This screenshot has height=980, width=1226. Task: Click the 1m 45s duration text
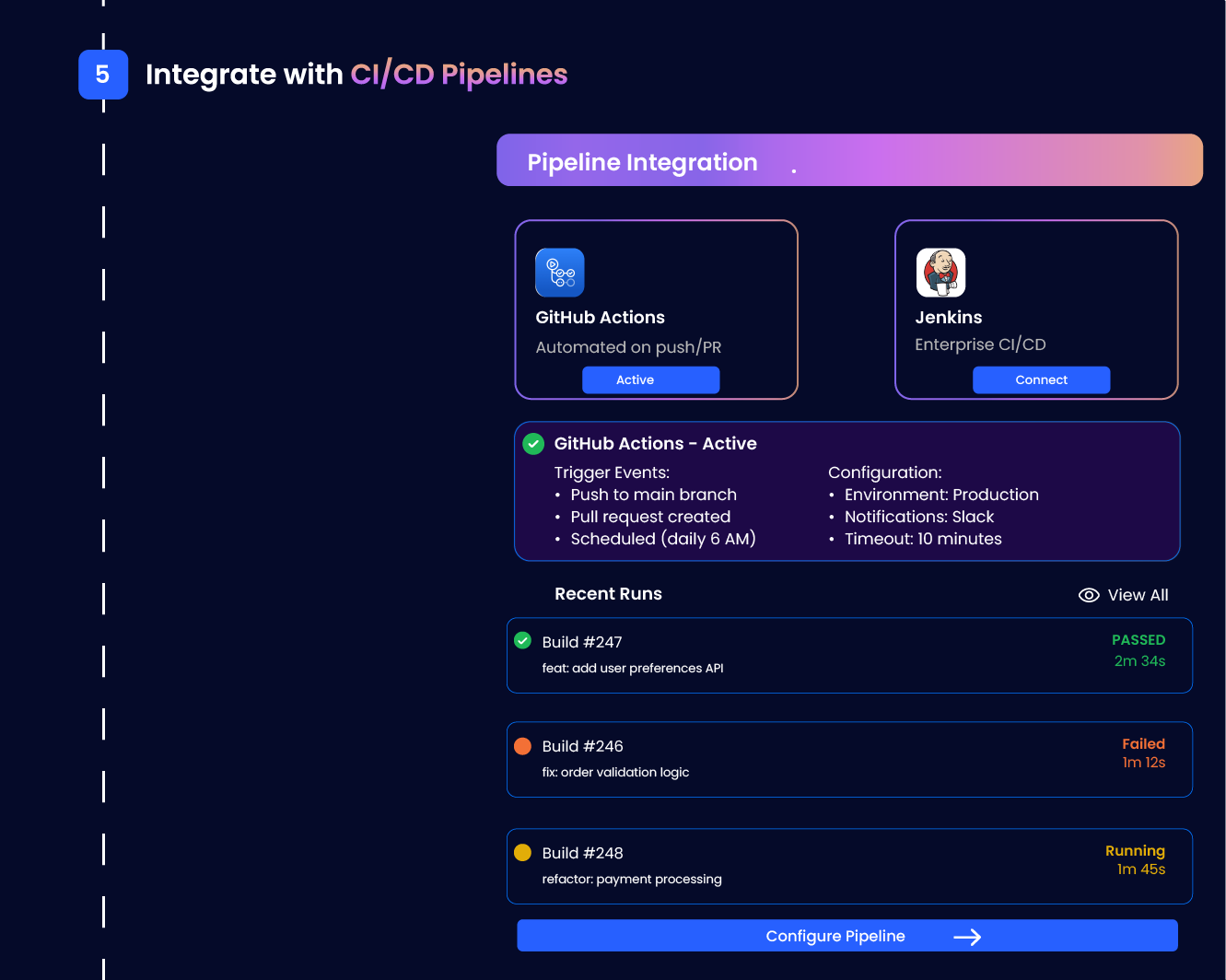click(1141, 869)
